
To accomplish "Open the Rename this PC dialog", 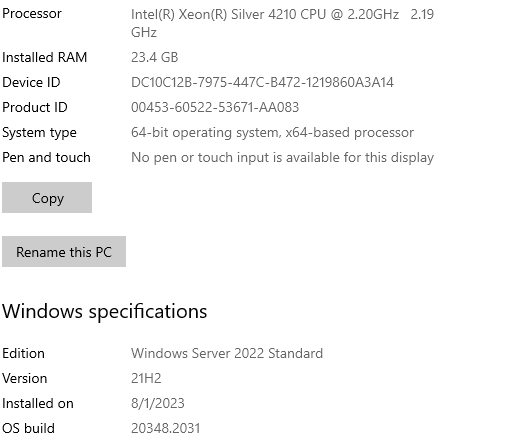I will [x=64, y=252].
